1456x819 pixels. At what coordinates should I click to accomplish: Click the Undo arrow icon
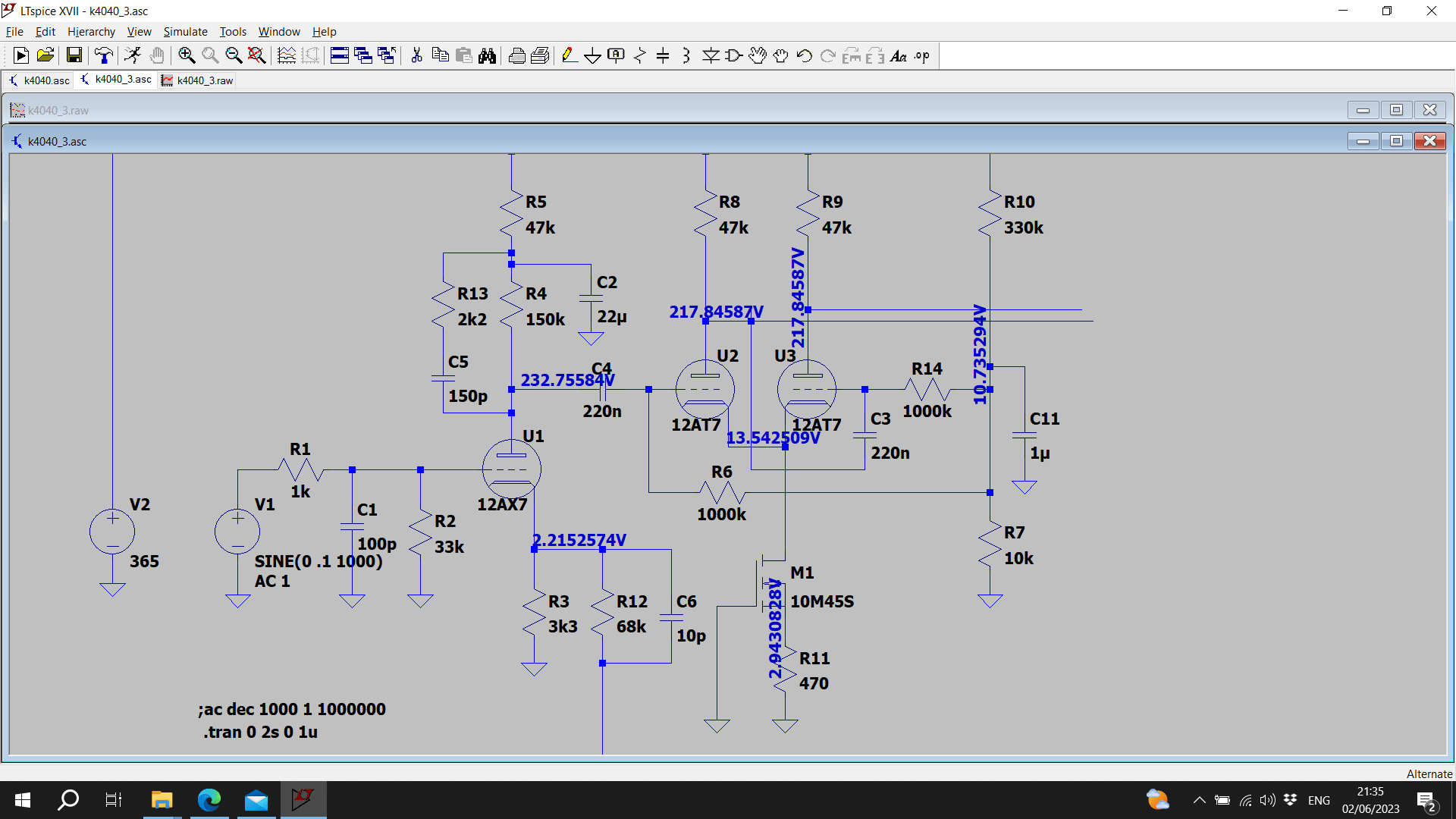805,55
